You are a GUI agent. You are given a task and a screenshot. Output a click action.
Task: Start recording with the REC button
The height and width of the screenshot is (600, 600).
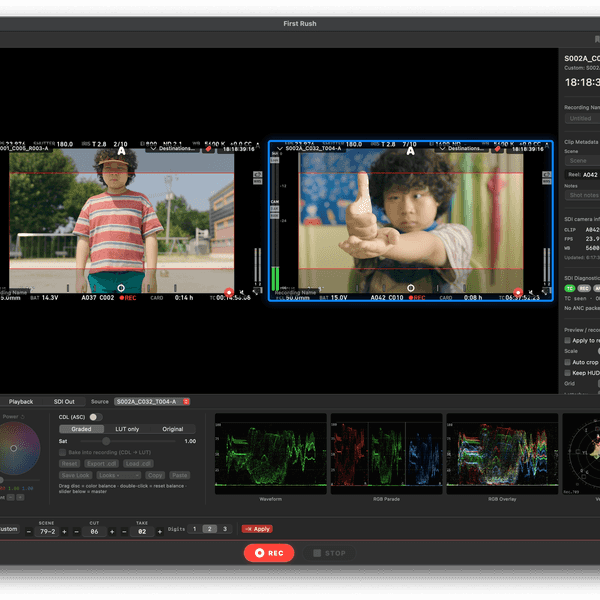[269, 553]
